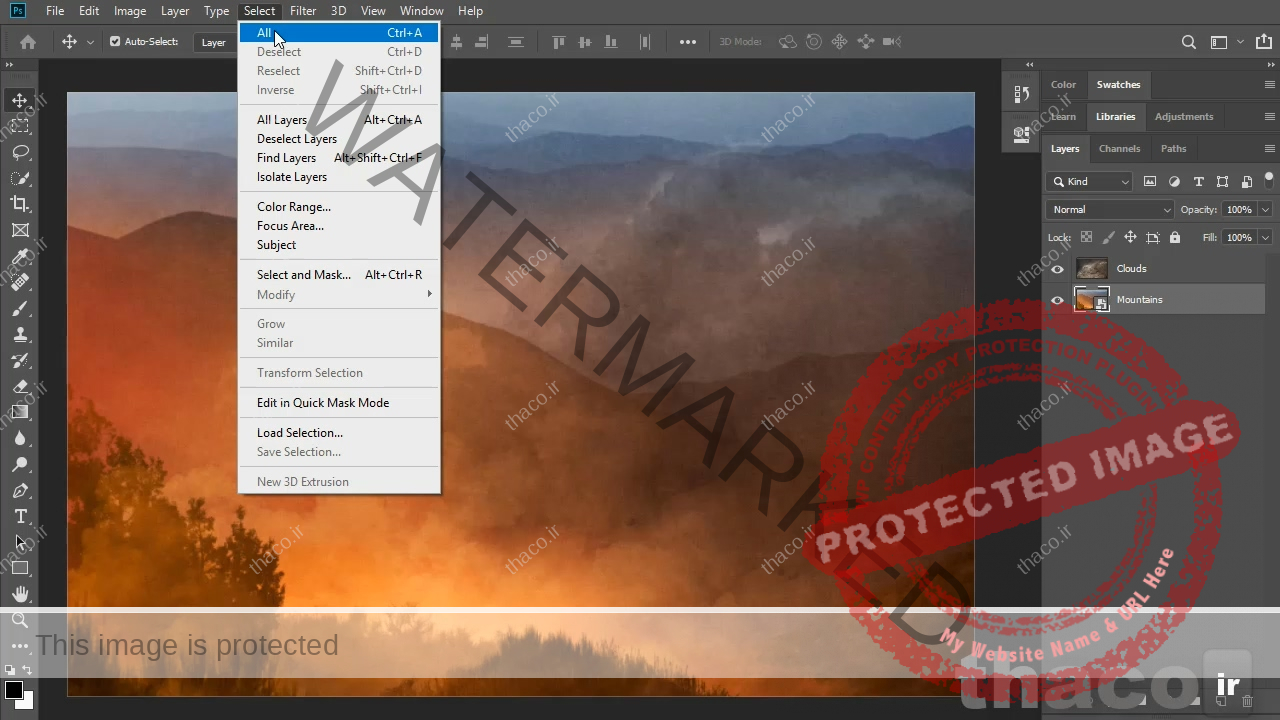Expand the Modify submenu
This screenshot has width=1280, height=720.
point(339,295)
